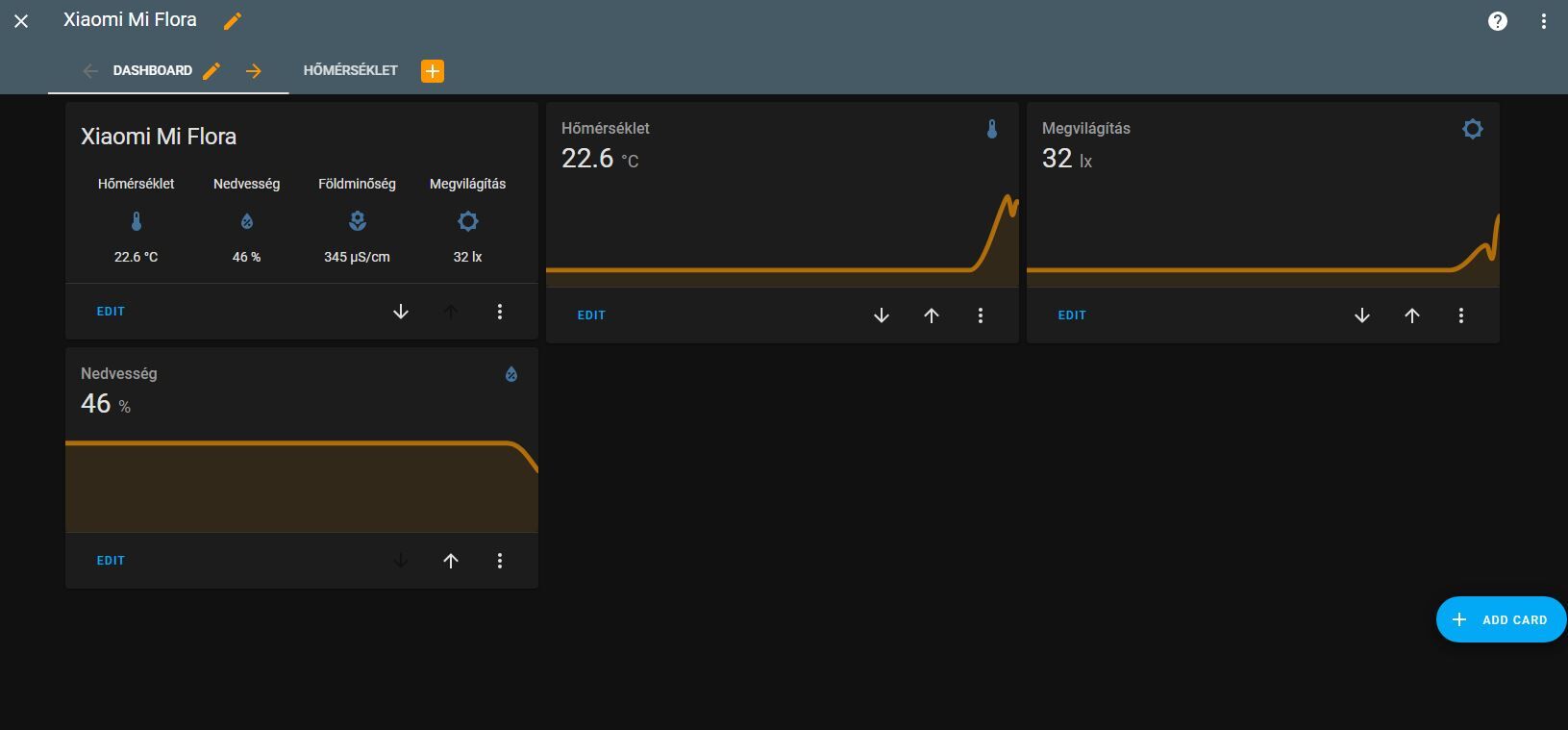Click Nedvesség water drop in entities card
The width and height of the screenshot is (1568, 730).
pos(247,221)
